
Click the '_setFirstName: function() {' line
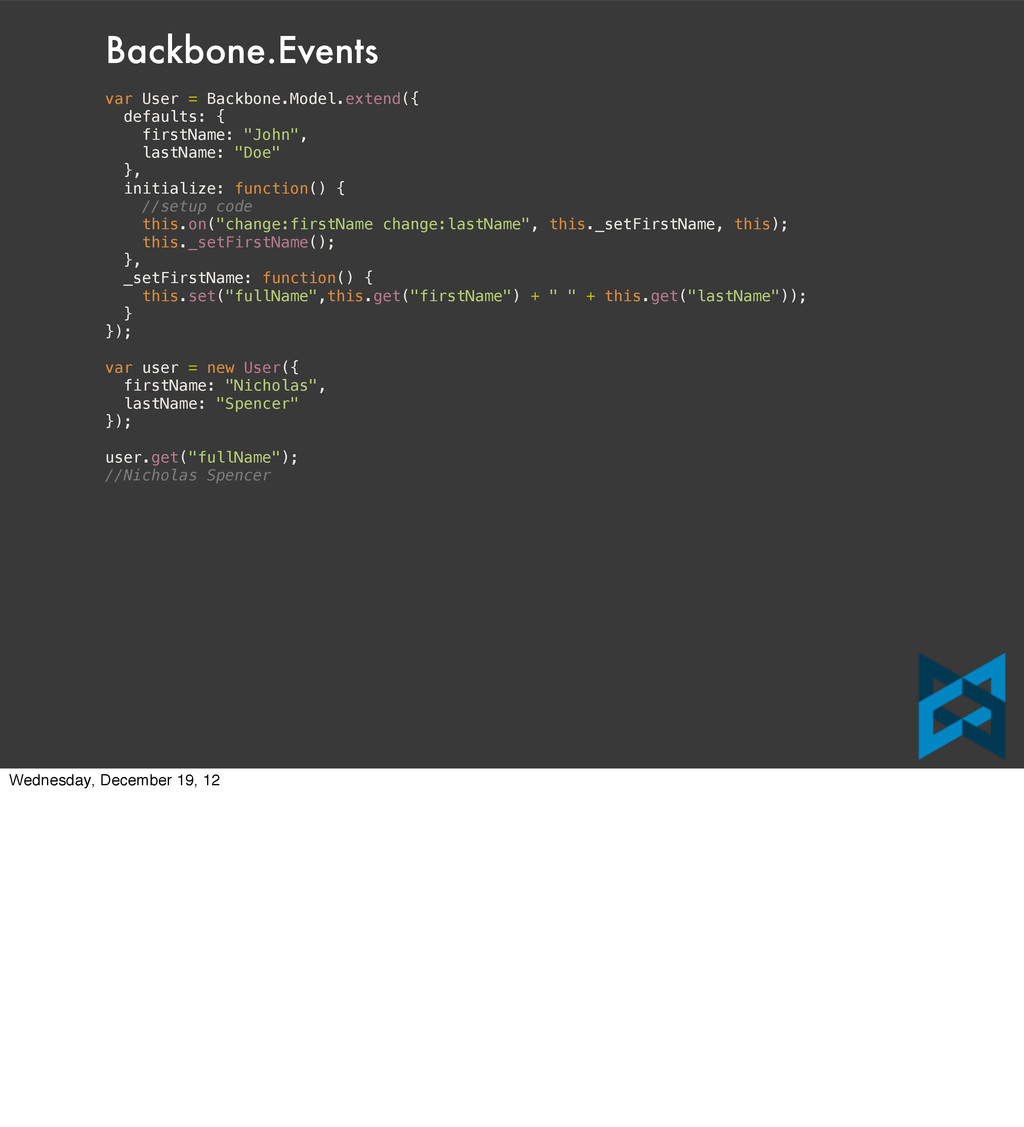(x=248, y=277)
